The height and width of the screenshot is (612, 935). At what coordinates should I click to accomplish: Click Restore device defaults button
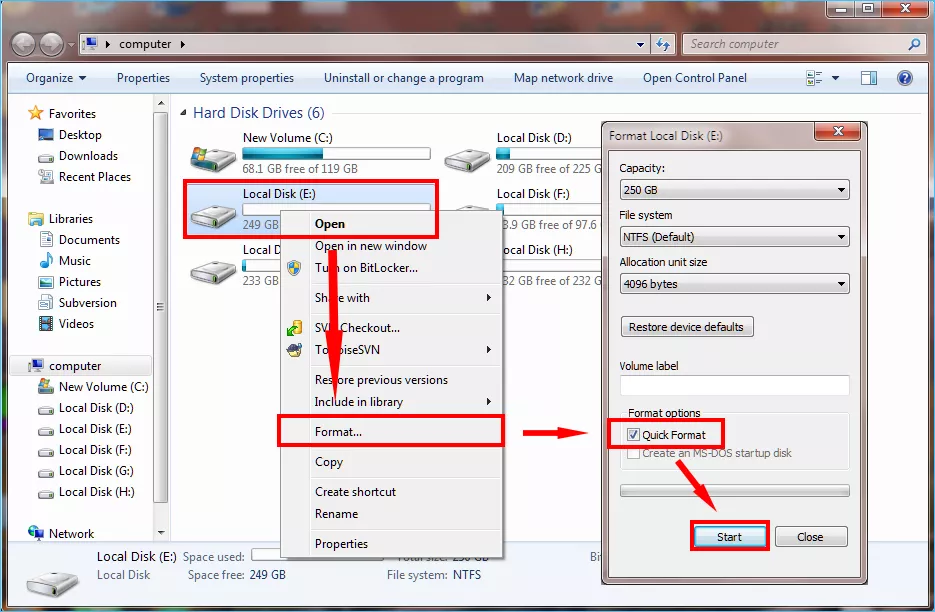[686, 327]
